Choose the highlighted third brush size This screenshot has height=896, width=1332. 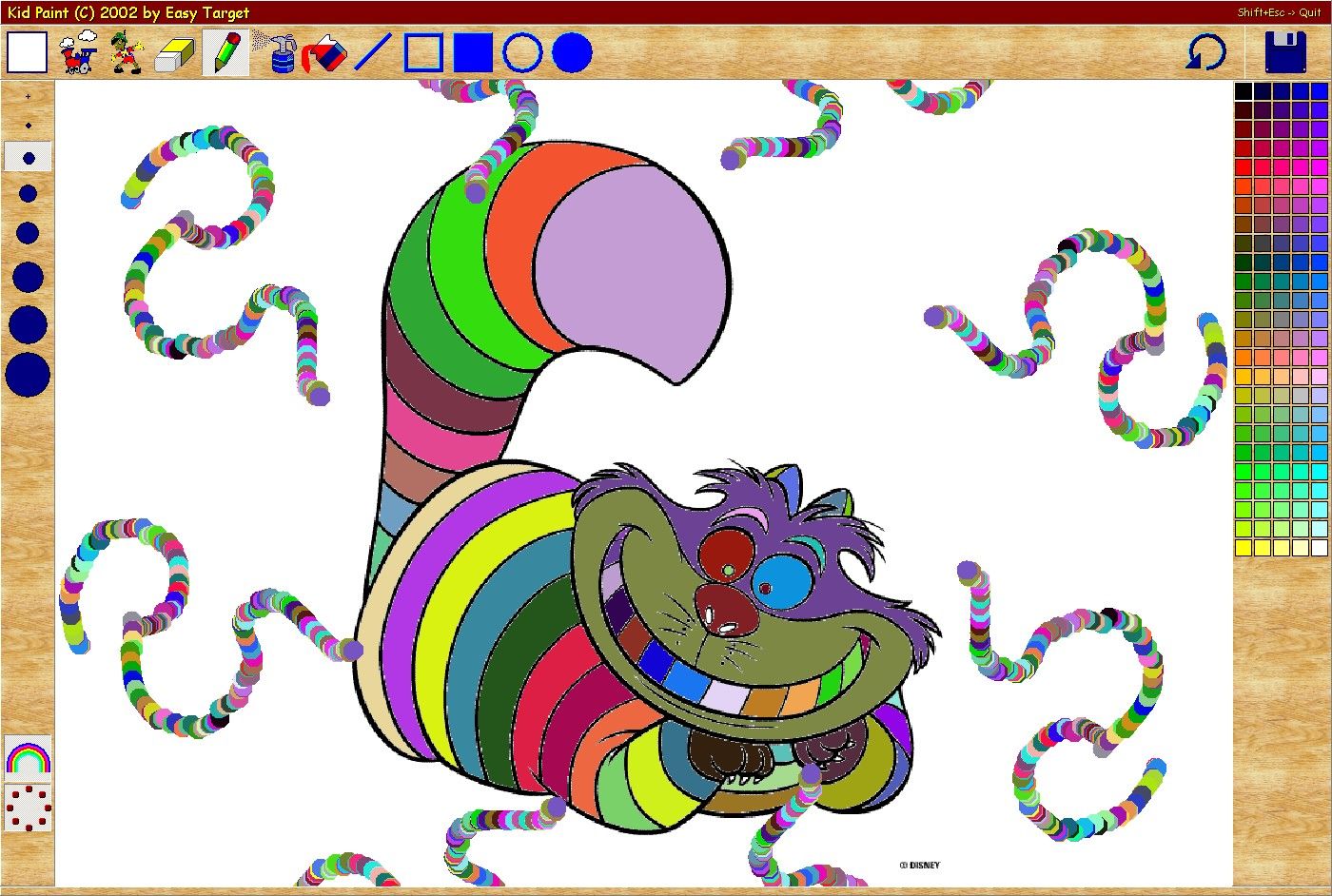(29, 158)
